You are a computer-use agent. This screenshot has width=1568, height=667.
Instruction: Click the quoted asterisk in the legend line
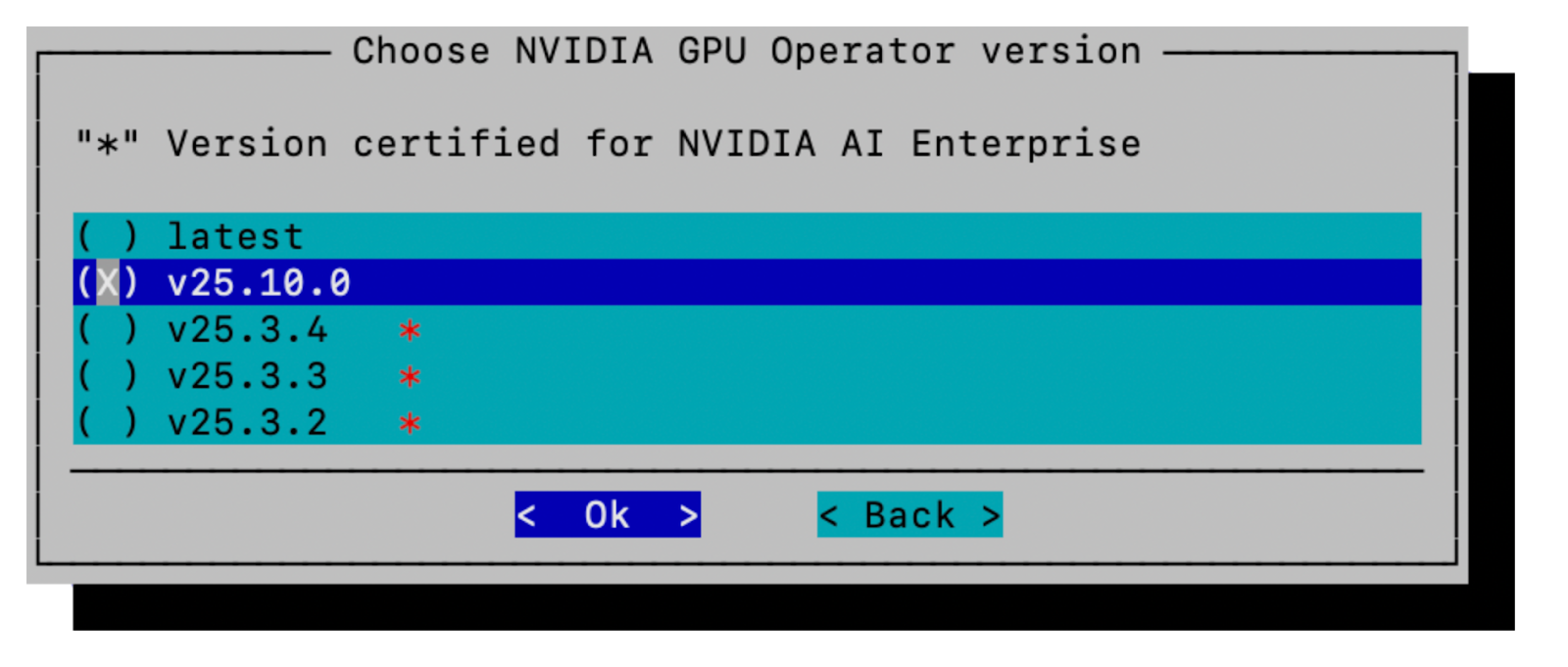[x=108, y=145]
